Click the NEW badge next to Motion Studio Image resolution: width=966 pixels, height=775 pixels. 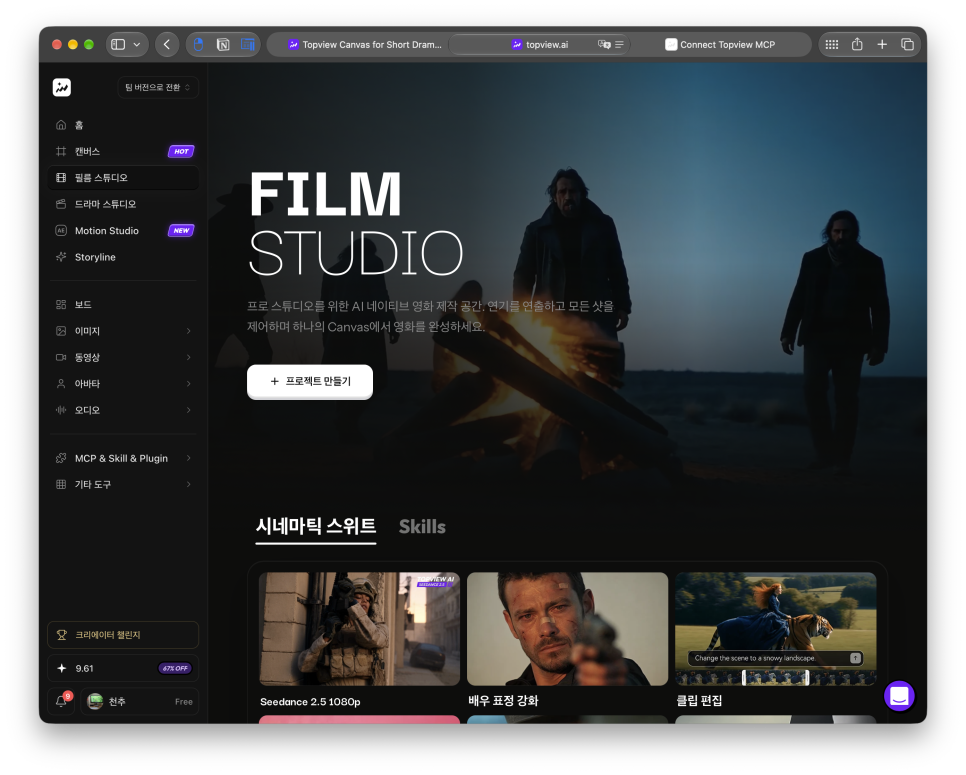181,230
